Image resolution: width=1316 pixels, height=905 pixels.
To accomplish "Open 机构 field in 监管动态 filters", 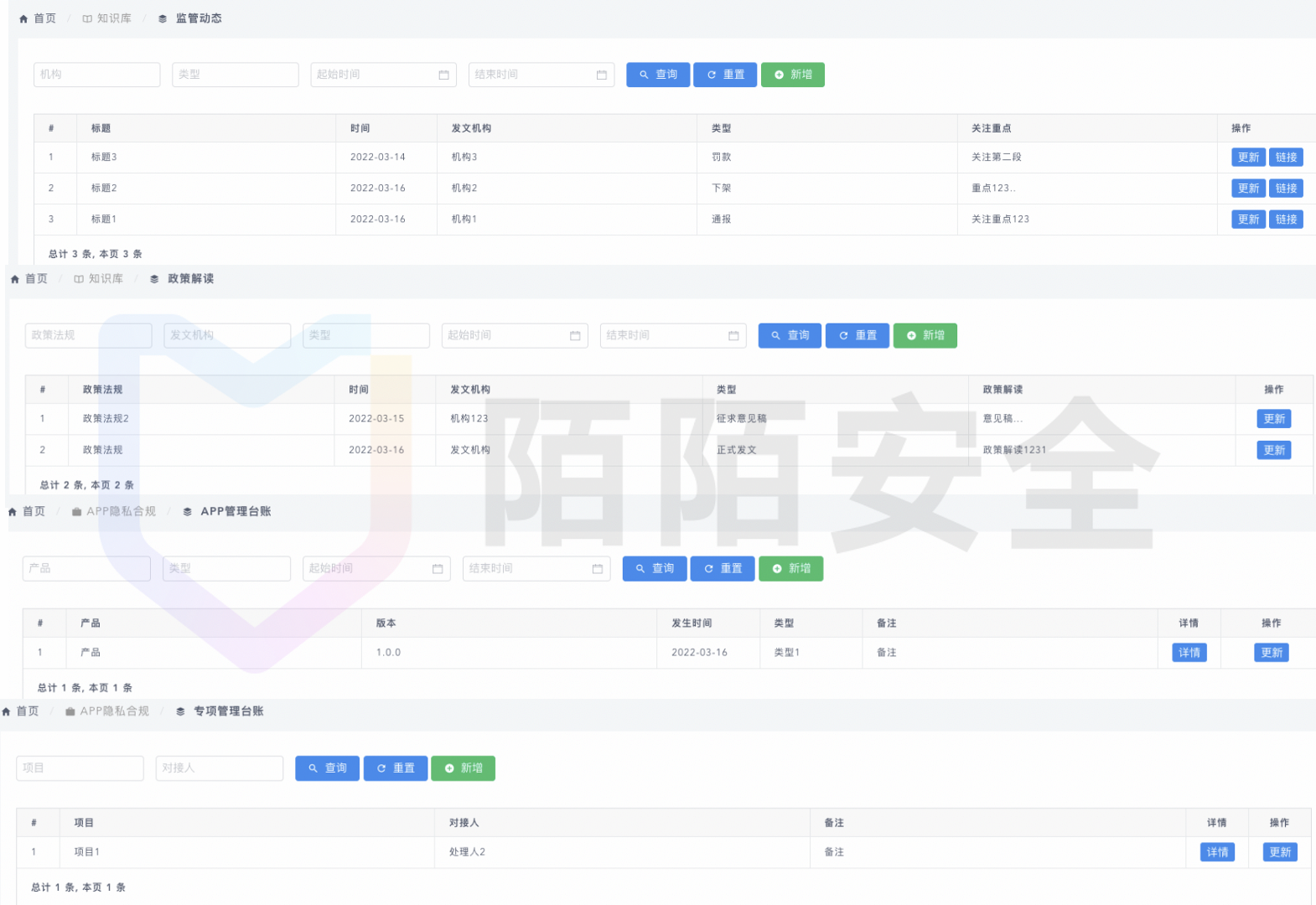I will (x=97, y=75).
